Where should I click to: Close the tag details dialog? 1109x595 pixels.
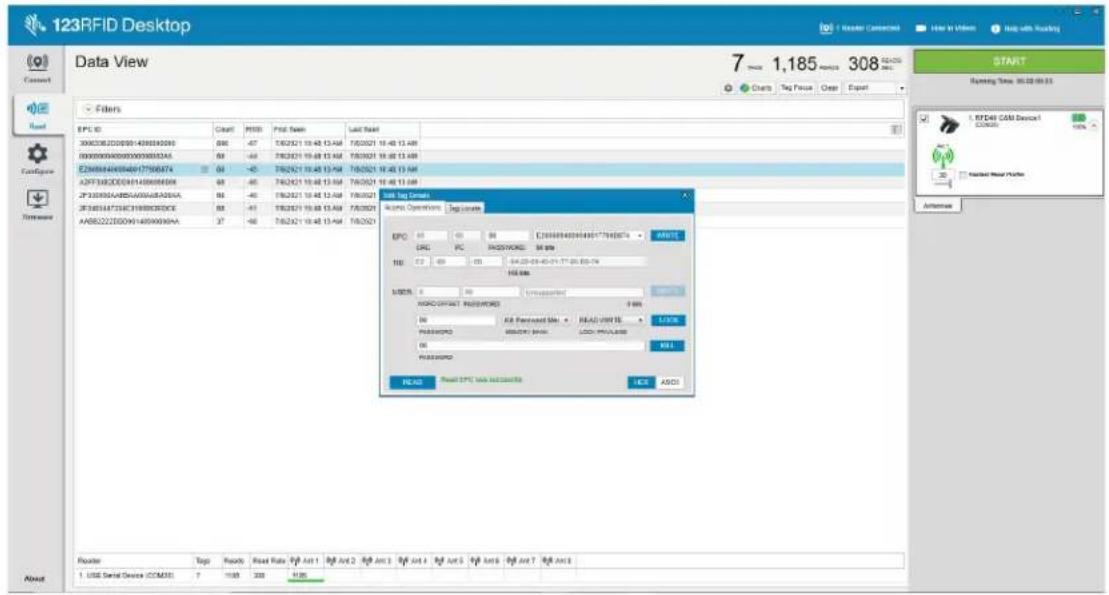point(685,195)
